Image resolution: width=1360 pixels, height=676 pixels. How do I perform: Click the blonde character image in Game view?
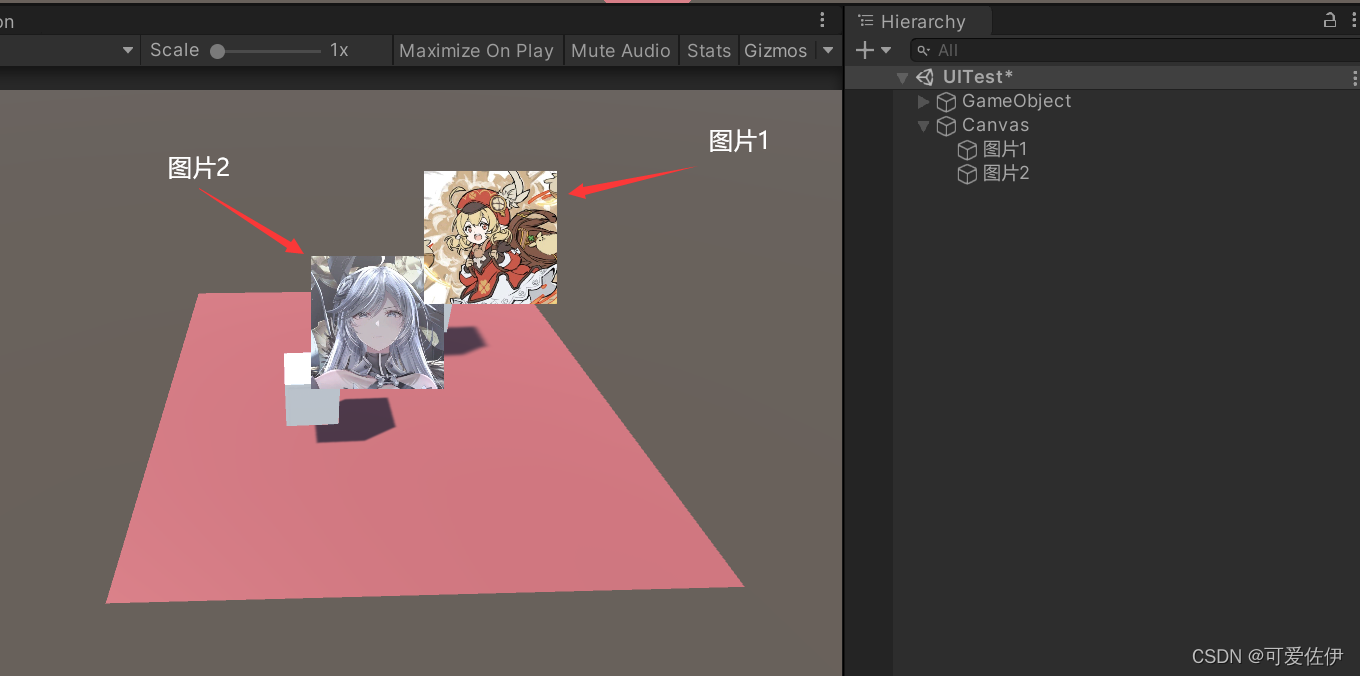tap(490, 237)
